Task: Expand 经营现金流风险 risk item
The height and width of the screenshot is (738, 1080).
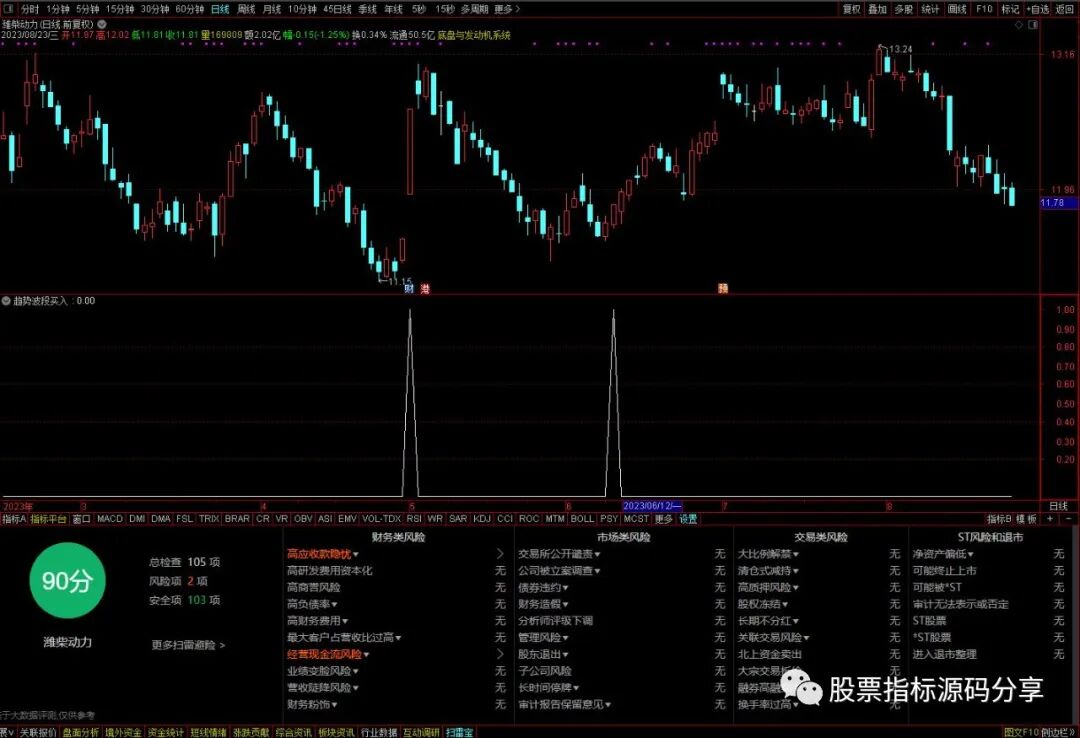Action: [328, 655]
